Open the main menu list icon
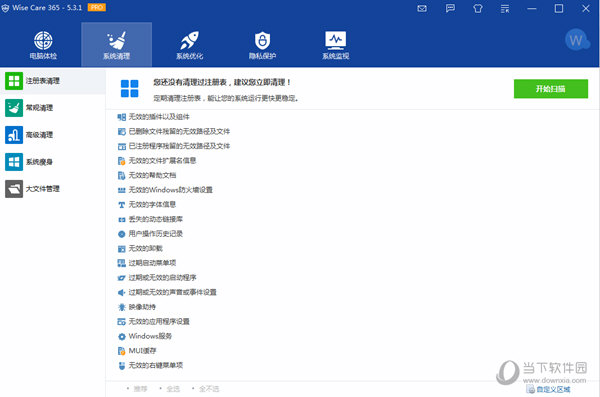The width and height of the screenshot is (600, 397). click(505, 8)
